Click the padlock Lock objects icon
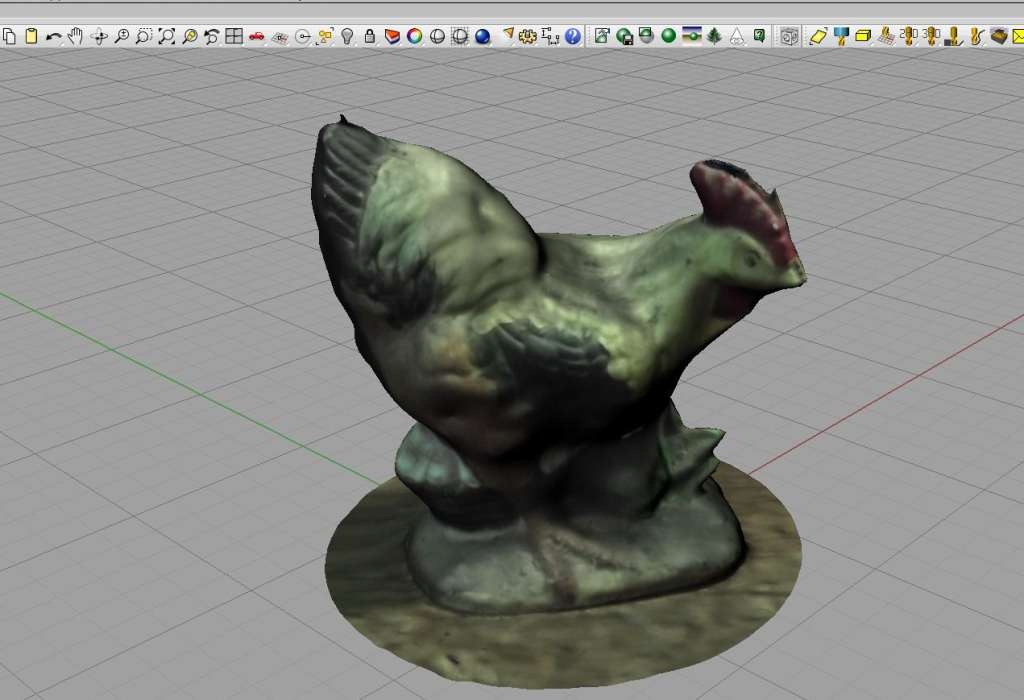The height and width of the screenshot is (700, 1024). point(370,37)
